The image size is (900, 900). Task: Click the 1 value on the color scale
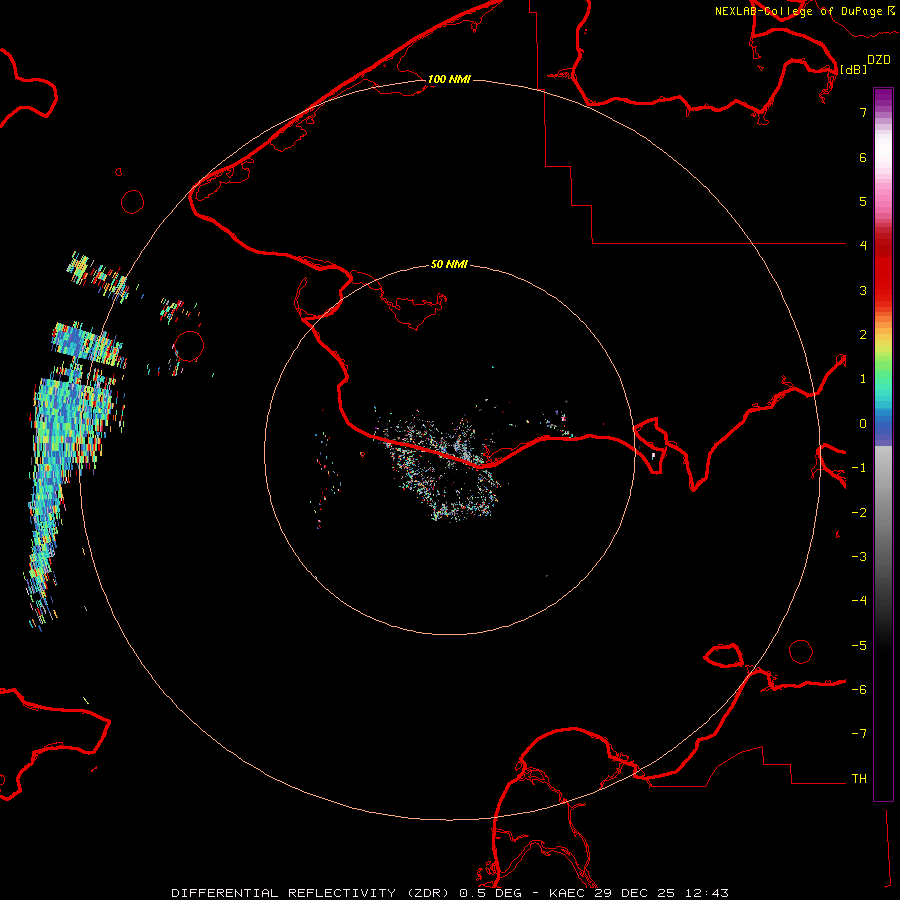tap(863, 379)
